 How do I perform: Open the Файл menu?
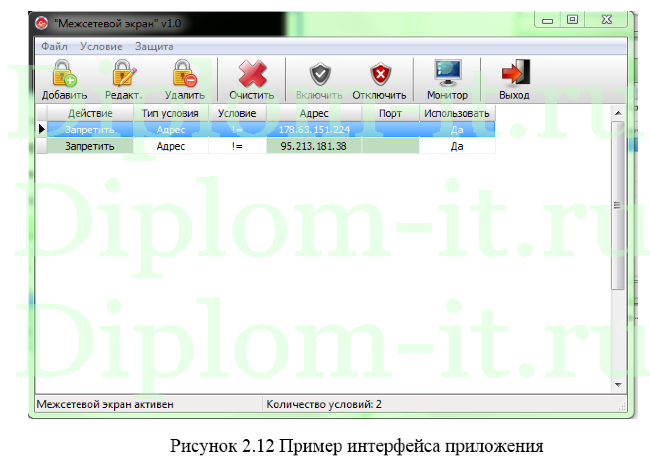coord(54,46)
